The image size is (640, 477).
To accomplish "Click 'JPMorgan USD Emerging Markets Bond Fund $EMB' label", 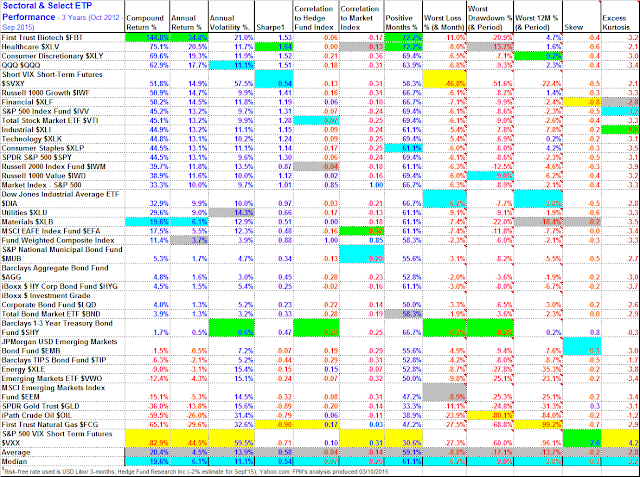I will [x=60, y=346].
